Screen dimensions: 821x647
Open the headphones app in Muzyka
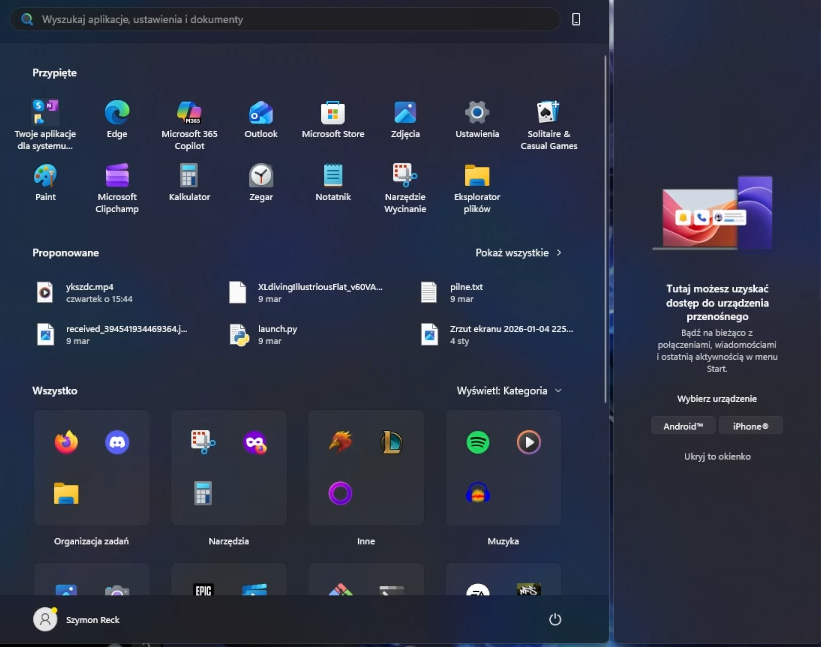coord(478,493)
